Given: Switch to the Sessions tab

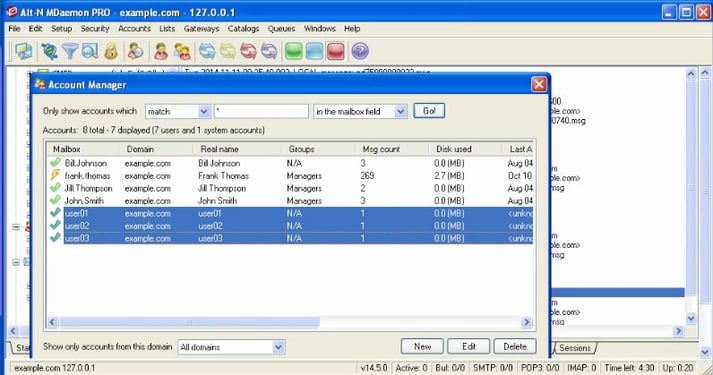Looking at the screenshot, I should [575, 348].
